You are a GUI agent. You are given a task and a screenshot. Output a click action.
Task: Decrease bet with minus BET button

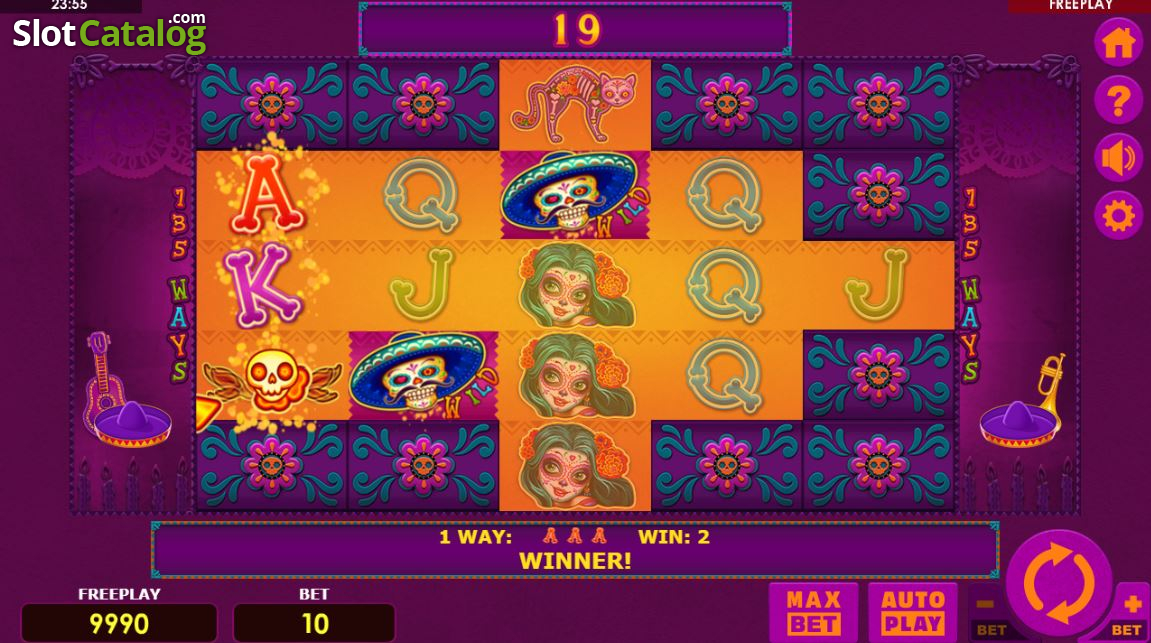(x=988, y=612)
